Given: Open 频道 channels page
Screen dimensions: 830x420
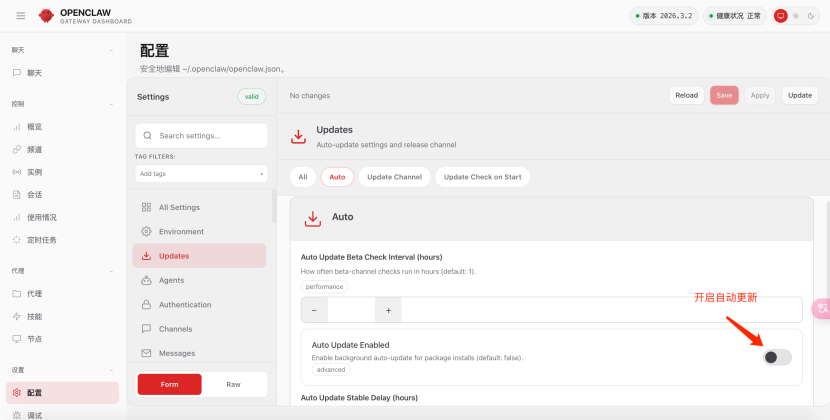Looking at the screenshot, I should tap(62, 149).
